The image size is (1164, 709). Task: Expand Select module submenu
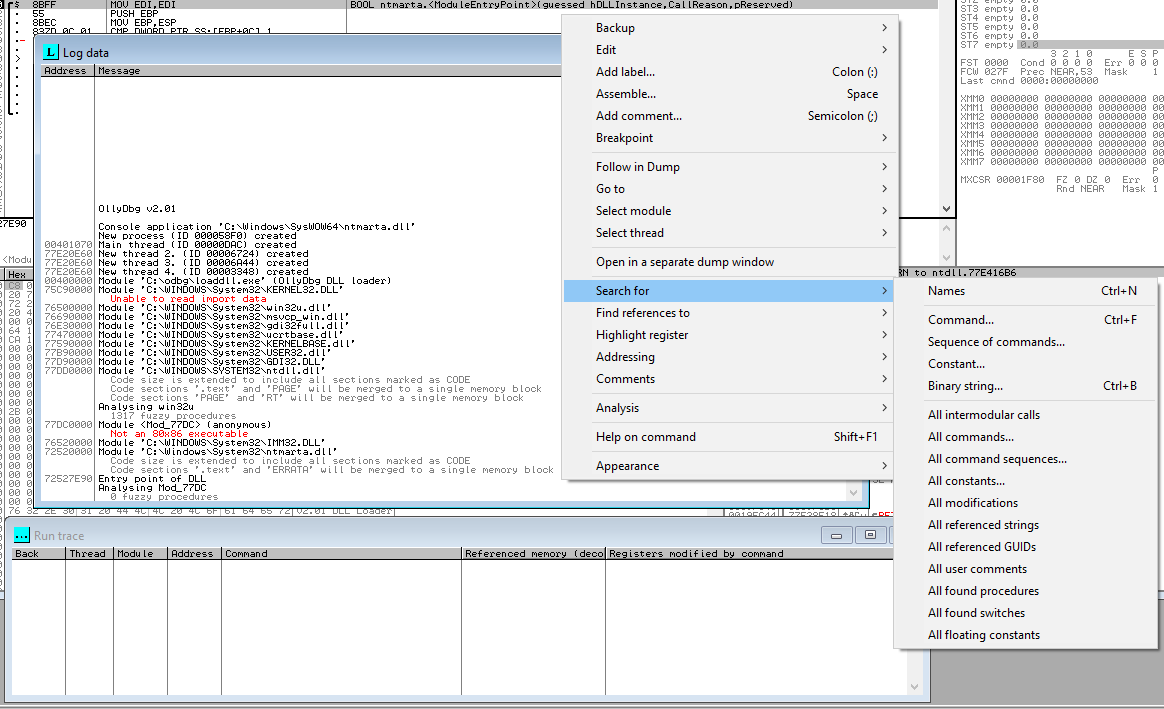click(x=730, y=211)
